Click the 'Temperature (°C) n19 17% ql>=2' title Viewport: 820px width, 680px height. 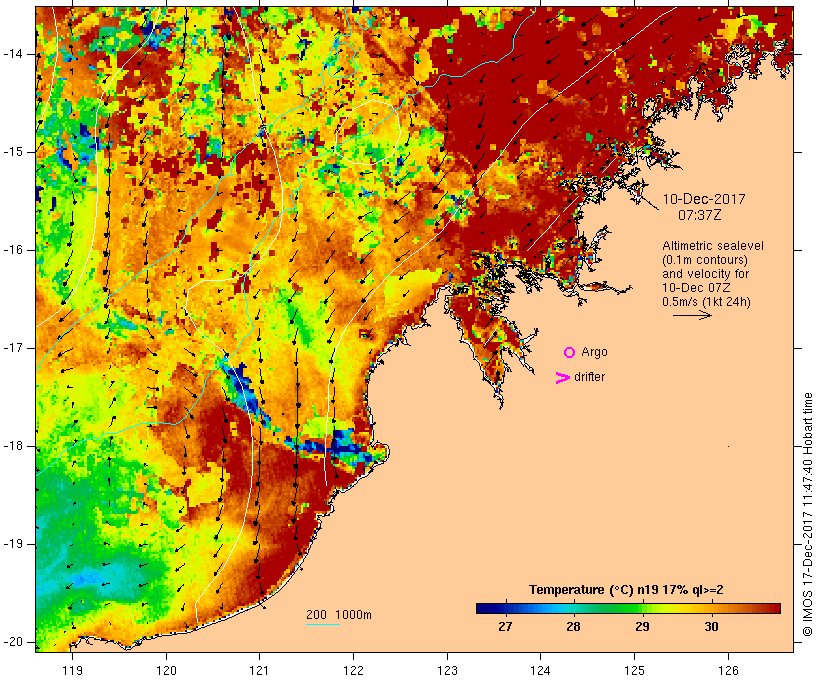click(626, 590)
